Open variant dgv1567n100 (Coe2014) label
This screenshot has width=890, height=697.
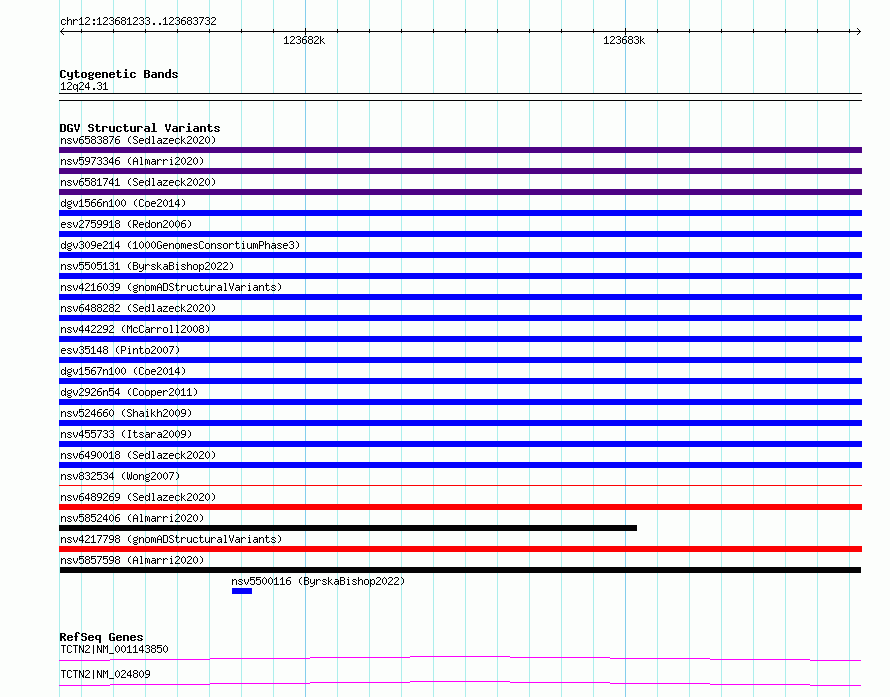coord(123,371)
